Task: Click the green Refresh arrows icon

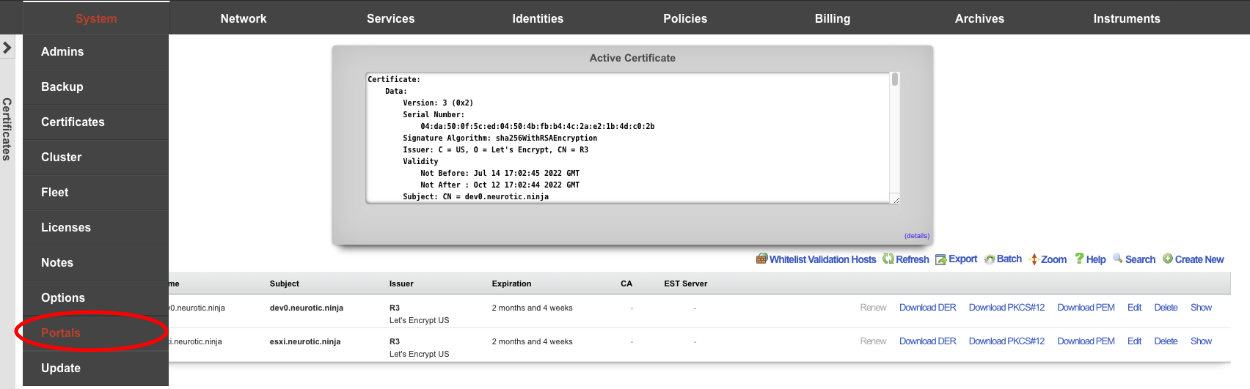Action: (887, 259)
